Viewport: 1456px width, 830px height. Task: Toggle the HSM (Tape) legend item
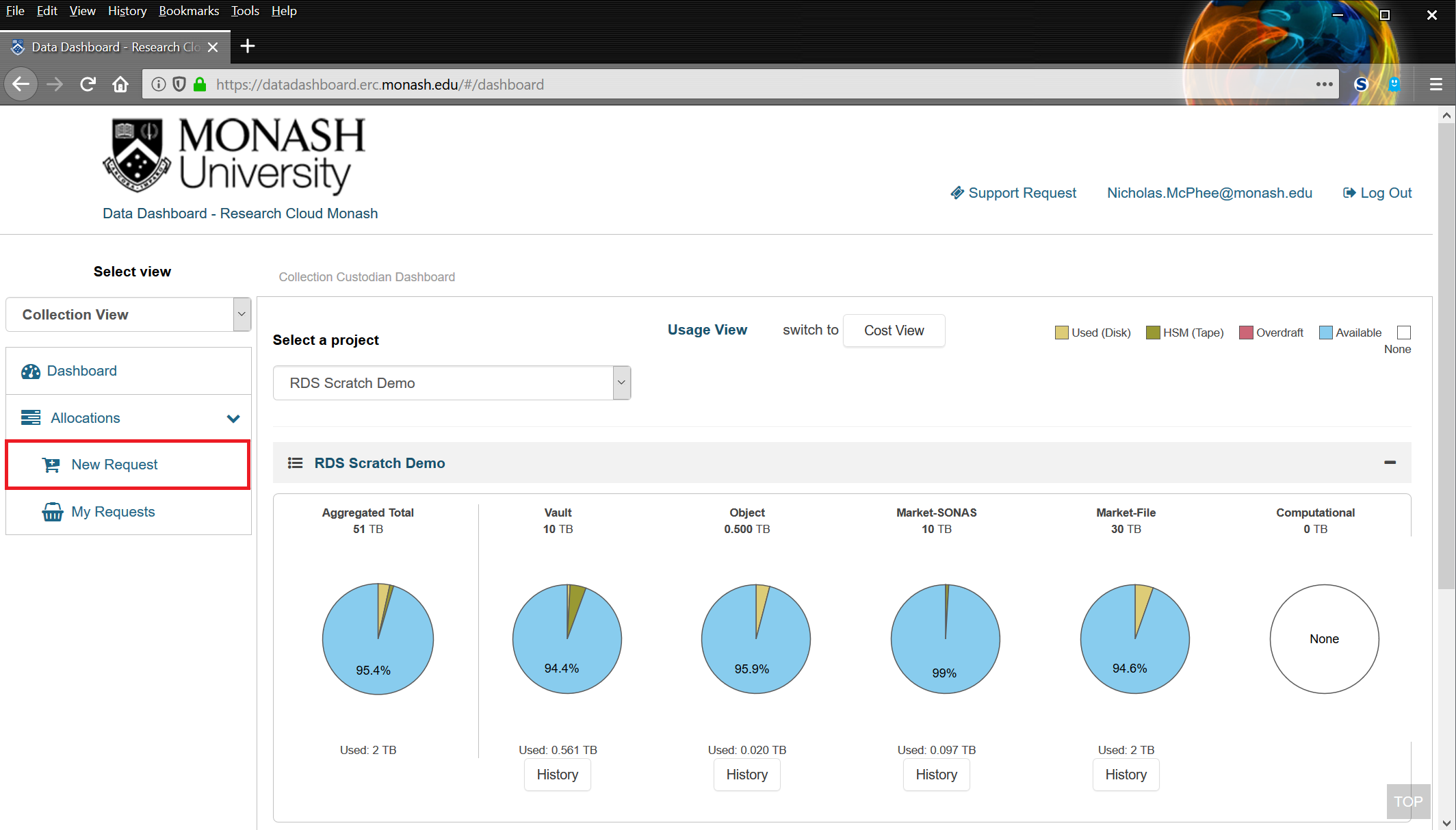(x=1184, y=333)
